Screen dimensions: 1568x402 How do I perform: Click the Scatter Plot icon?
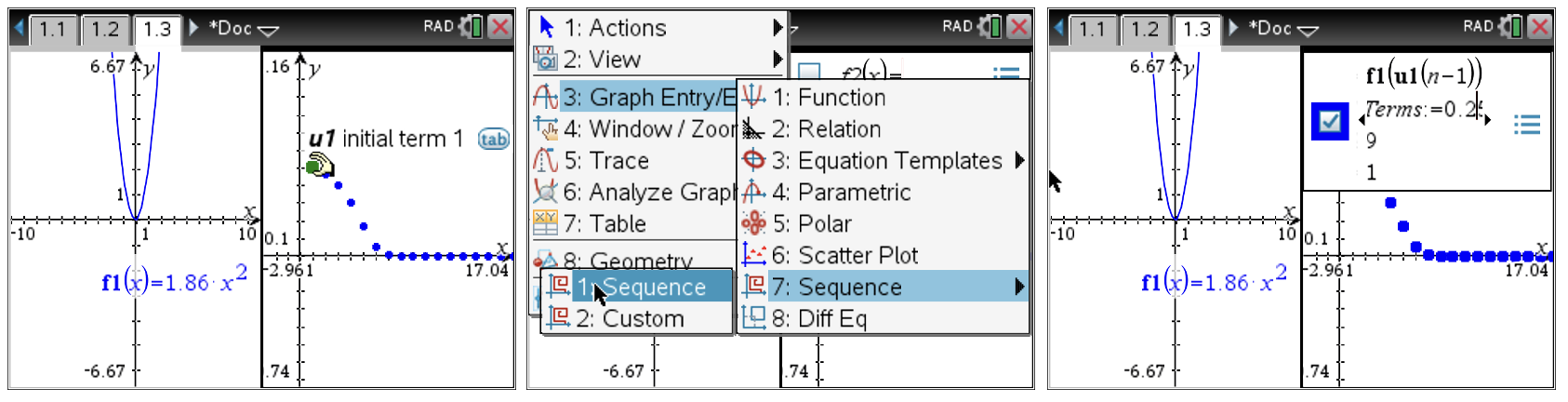753,255
